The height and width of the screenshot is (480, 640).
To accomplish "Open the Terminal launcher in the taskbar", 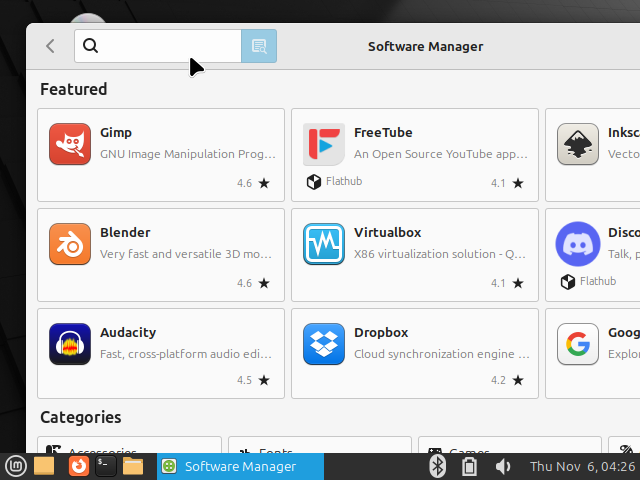I will point(105,466).
